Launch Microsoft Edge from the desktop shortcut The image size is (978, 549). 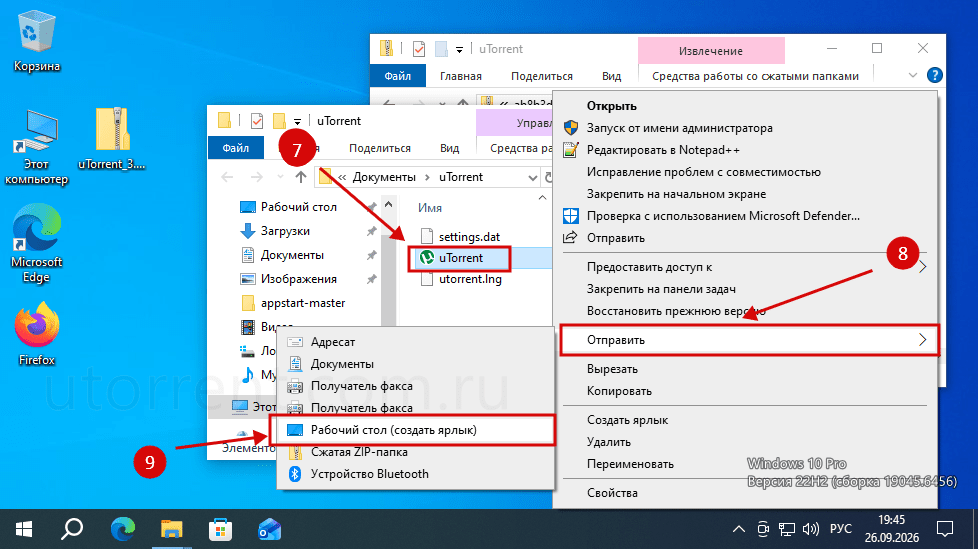pos(36,244)
